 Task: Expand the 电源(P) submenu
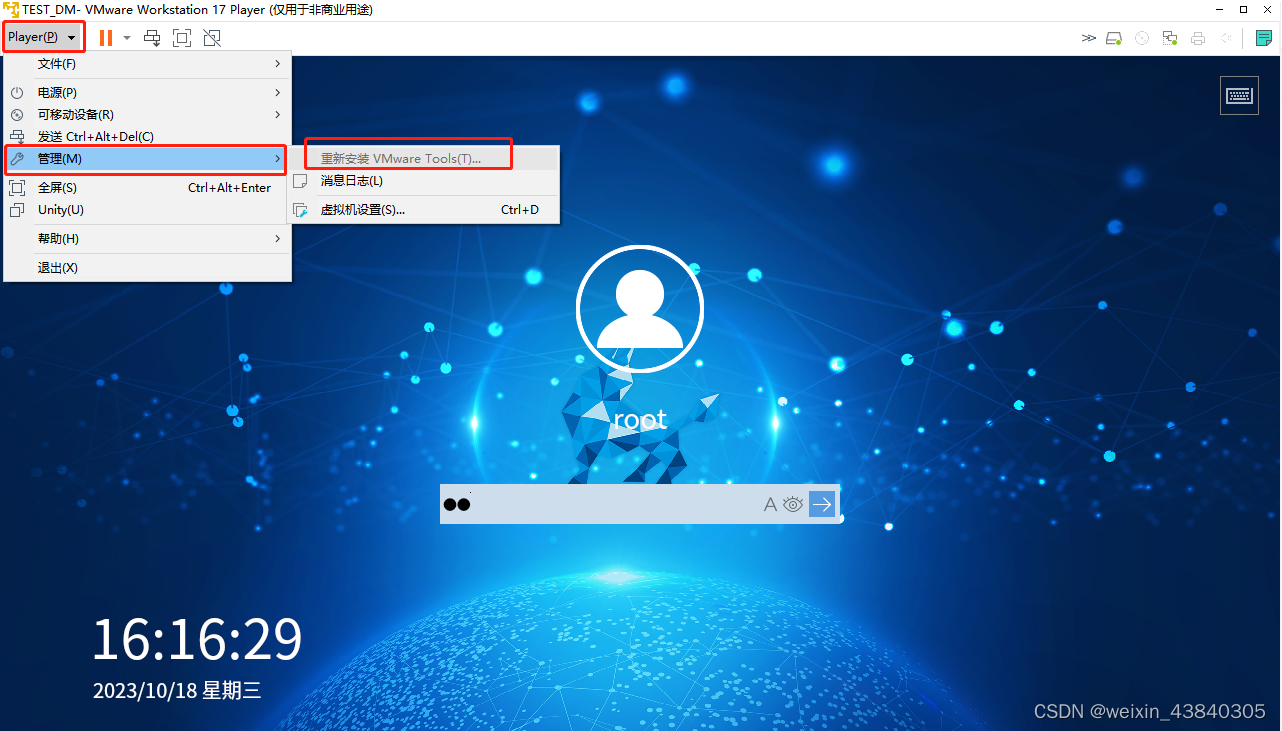pyautogui.click(x=147, y=92)
